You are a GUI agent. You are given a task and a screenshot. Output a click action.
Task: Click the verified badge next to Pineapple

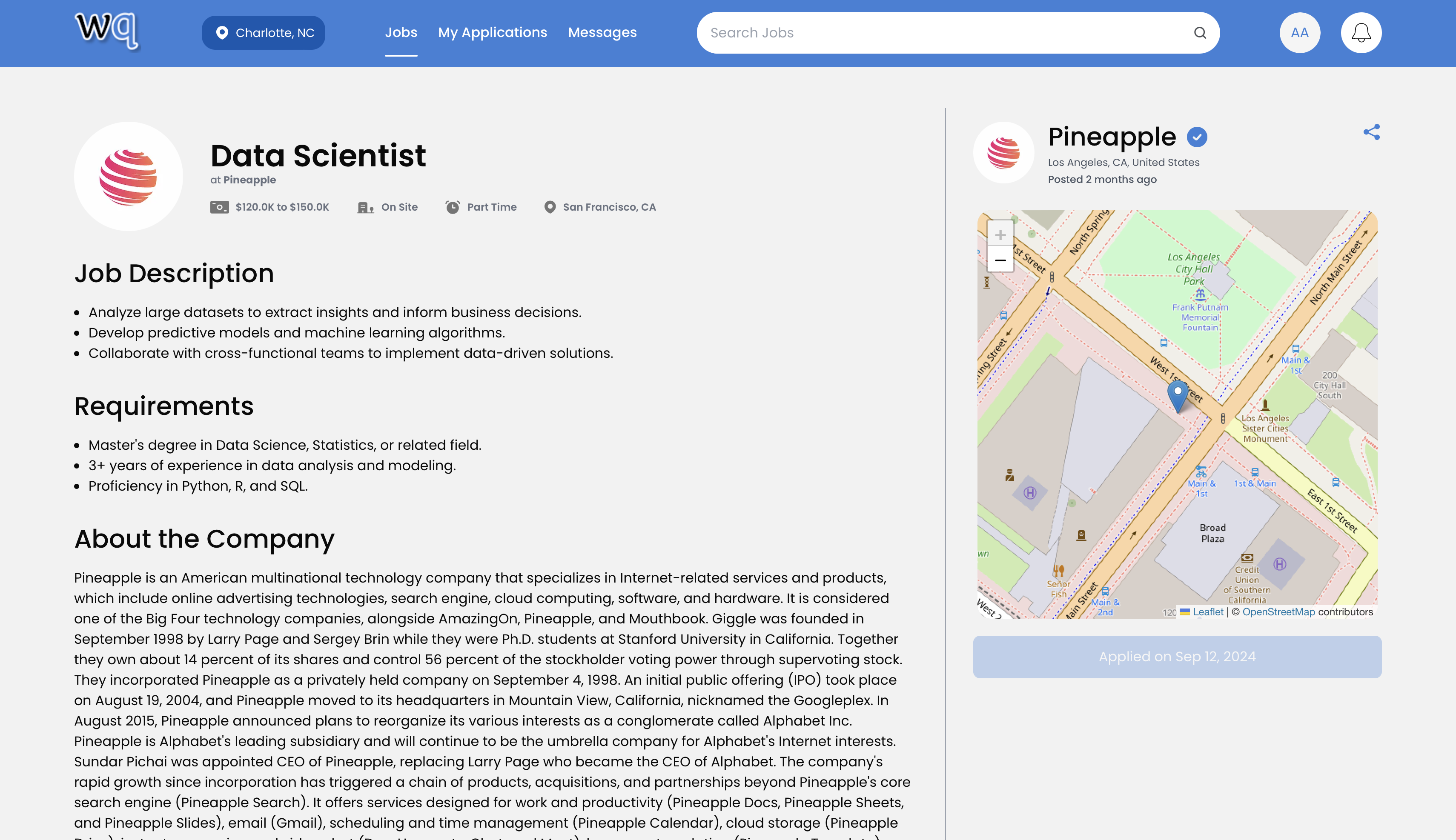click(1197, 137)
